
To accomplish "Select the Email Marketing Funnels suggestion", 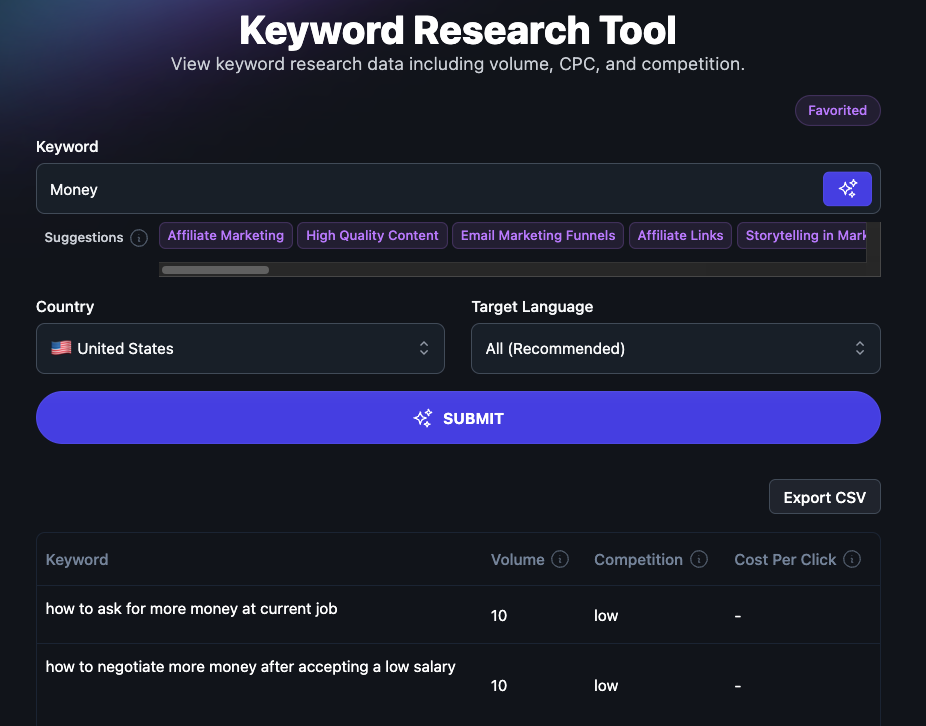I will point(538,236).
